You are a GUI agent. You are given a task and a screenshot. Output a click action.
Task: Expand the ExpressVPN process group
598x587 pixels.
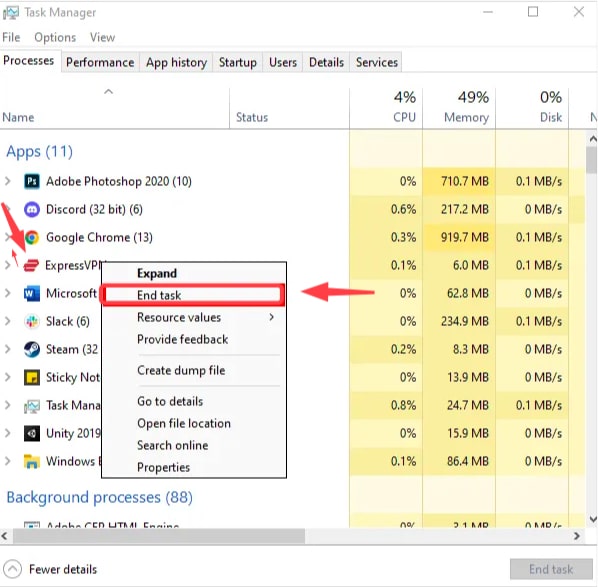[8, 265]
